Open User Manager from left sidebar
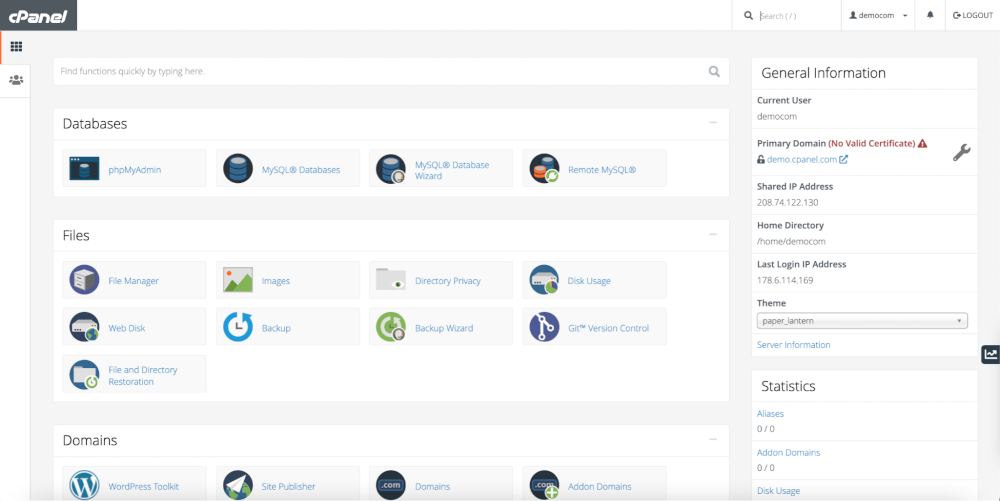This screenshot has width=1000, height=501. tap(16, 80)
